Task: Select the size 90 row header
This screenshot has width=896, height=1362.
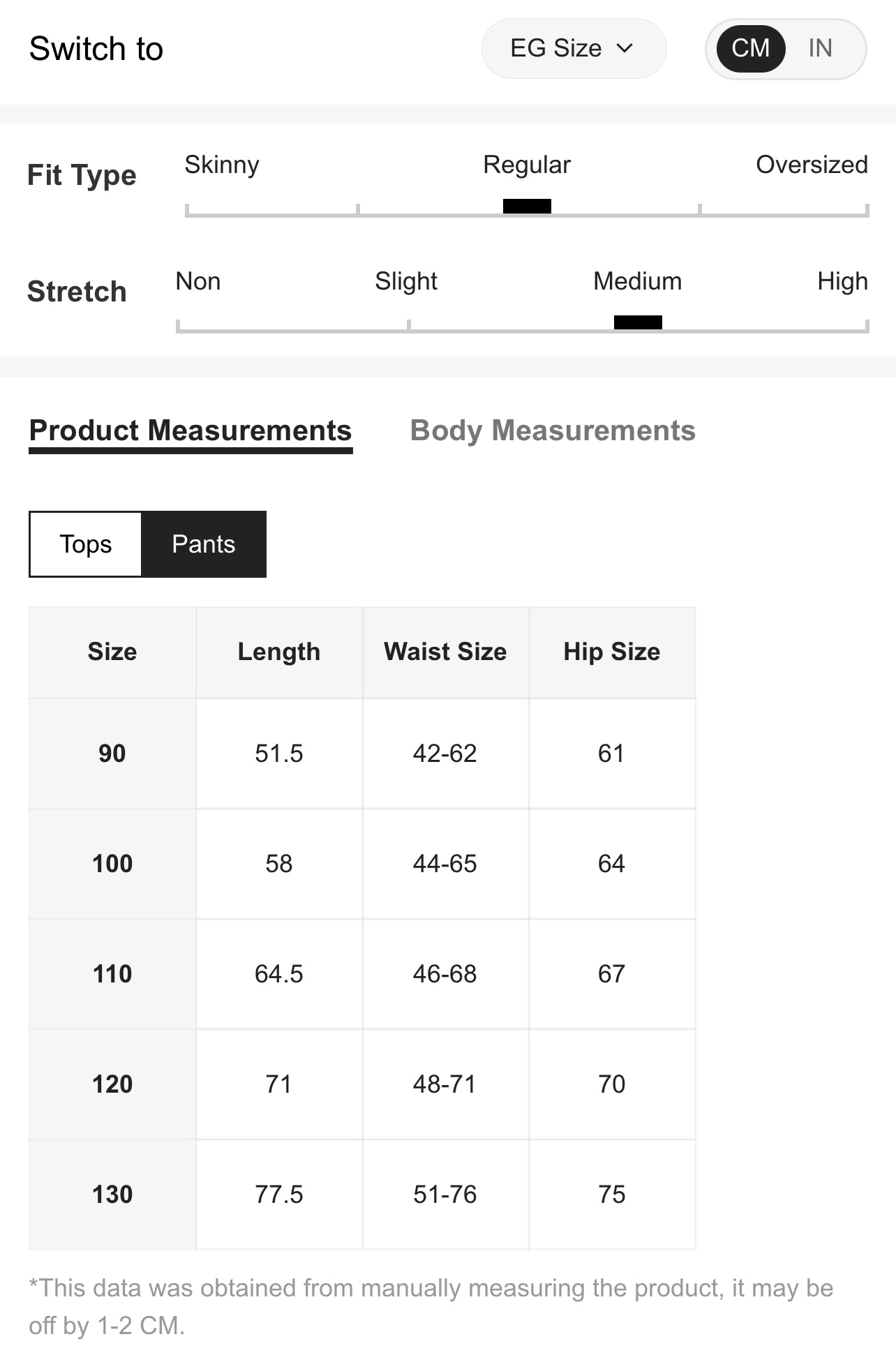Action: click(x=112, y=754)
